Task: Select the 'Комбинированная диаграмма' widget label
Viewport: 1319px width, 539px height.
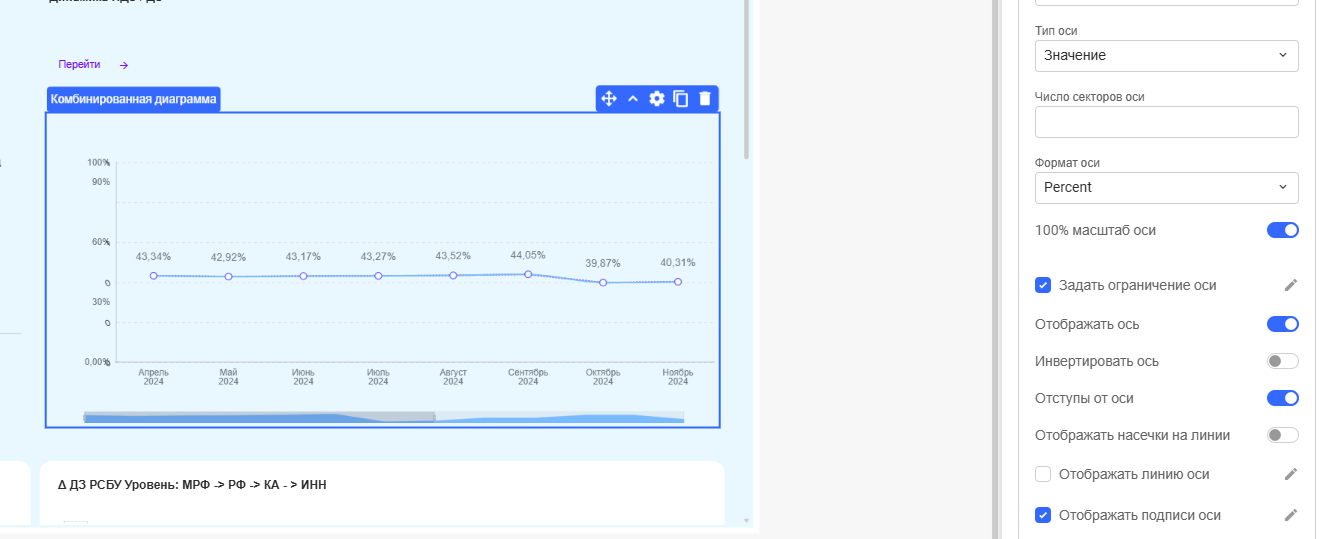Action: (133, 99)
